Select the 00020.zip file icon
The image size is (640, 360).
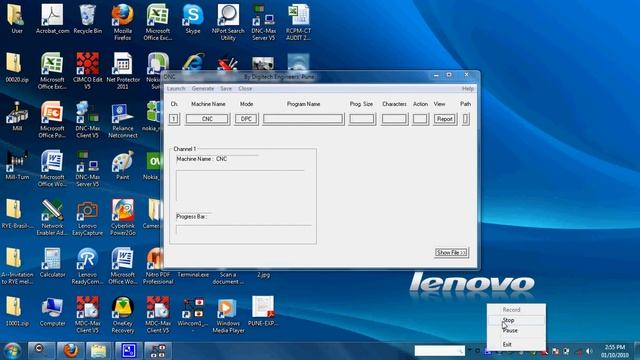pyautogui.click(x=17, y=68)
